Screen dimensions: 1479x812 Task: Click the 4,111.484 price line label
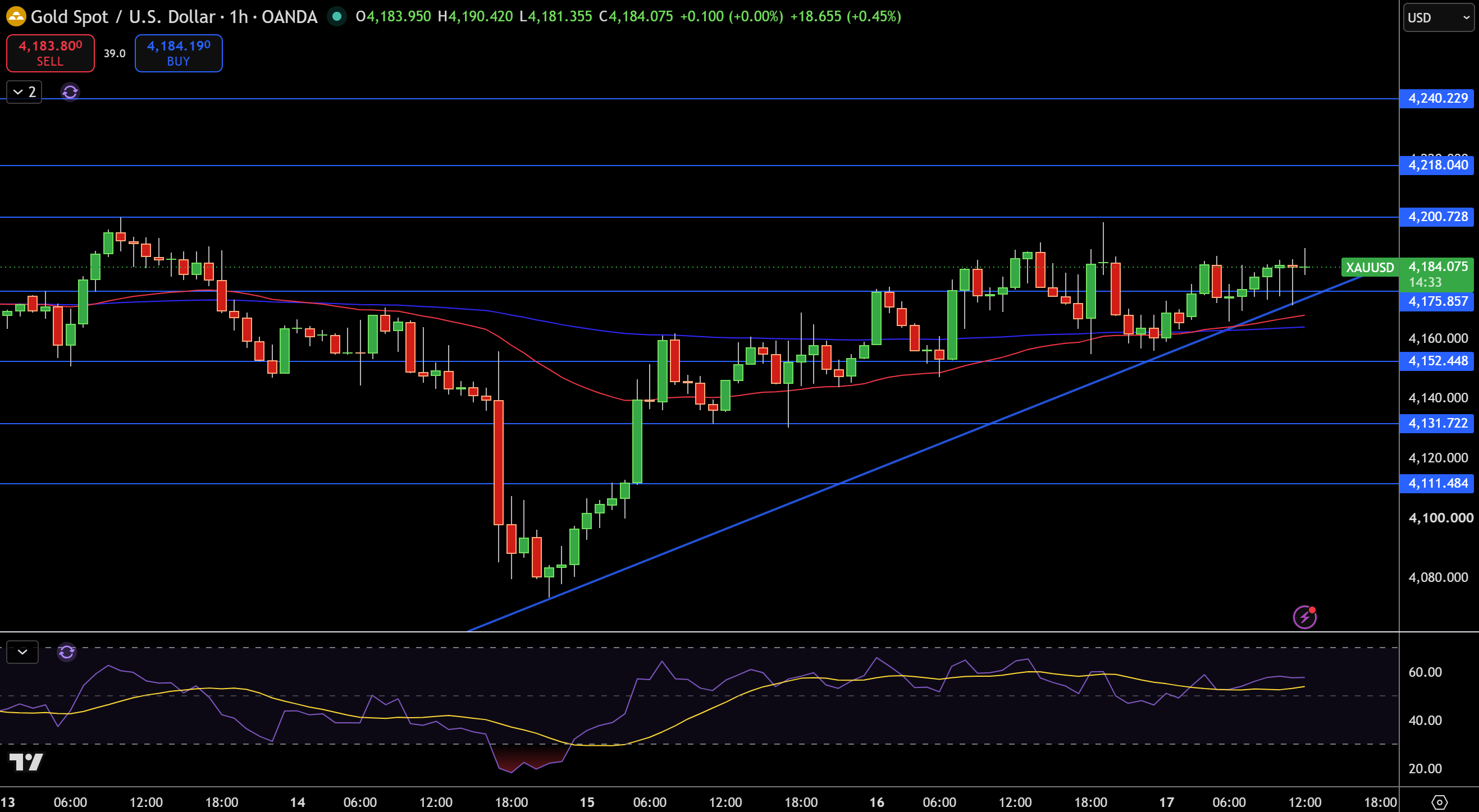(1437, 483)
